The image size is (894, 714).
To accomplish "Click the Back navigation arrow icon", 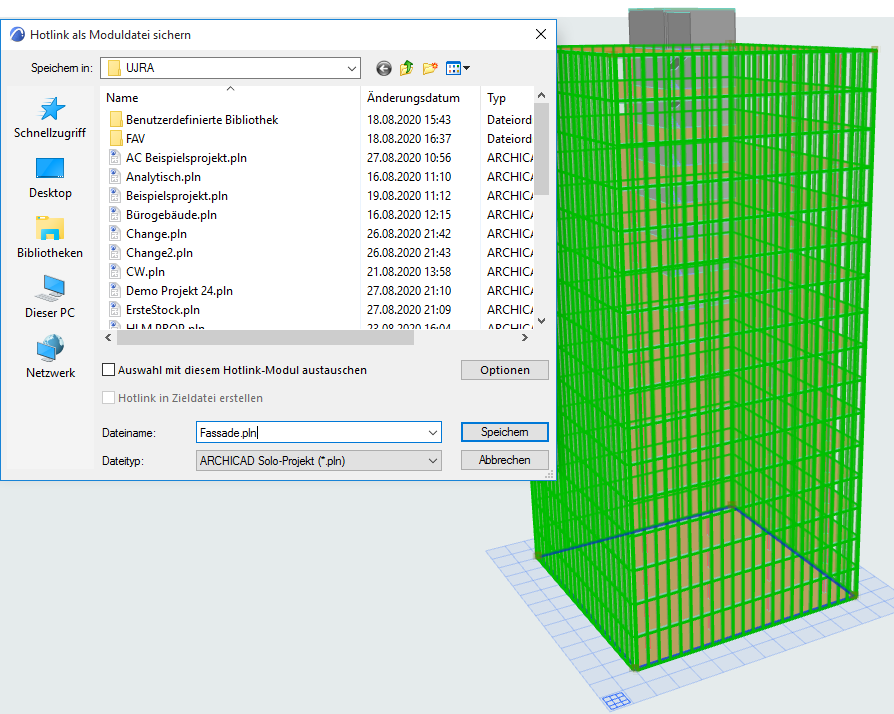I will coord(383,68).
